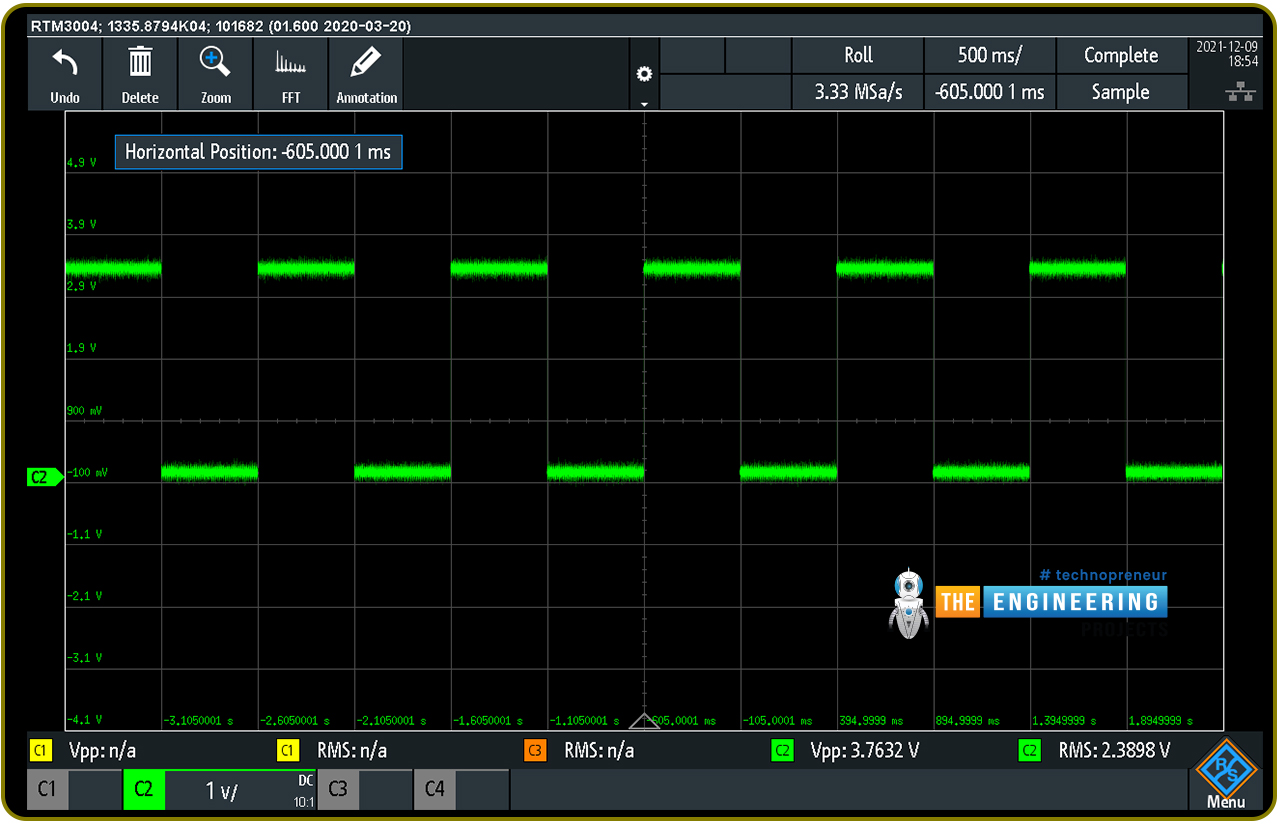Open the settings gear icon
1280x824 pixels.
click(x=644, y=74)
